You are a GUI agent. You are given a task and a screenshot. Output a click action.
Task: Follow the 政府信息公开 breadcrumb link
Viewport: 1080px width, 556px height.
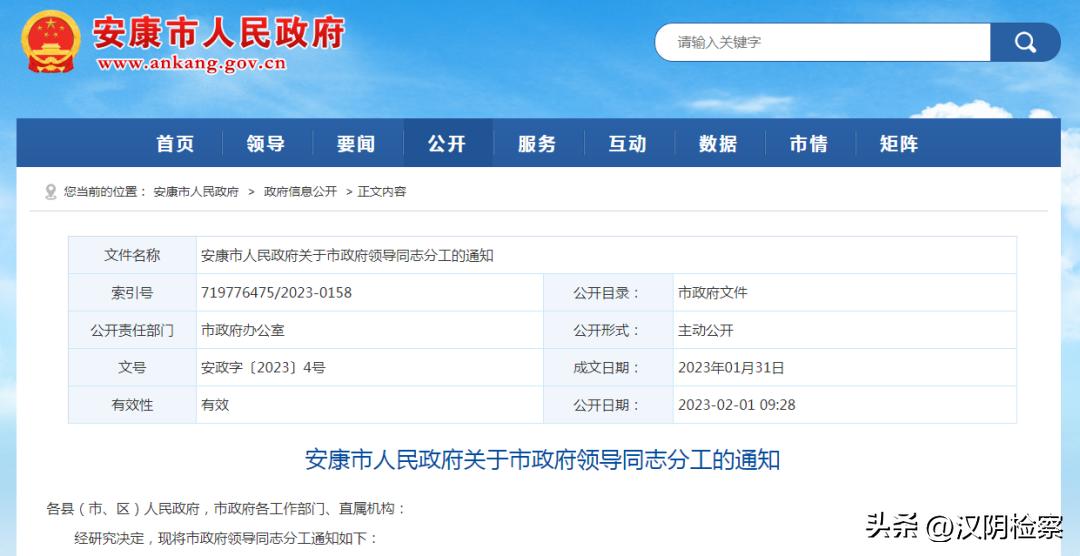[300, 192]
